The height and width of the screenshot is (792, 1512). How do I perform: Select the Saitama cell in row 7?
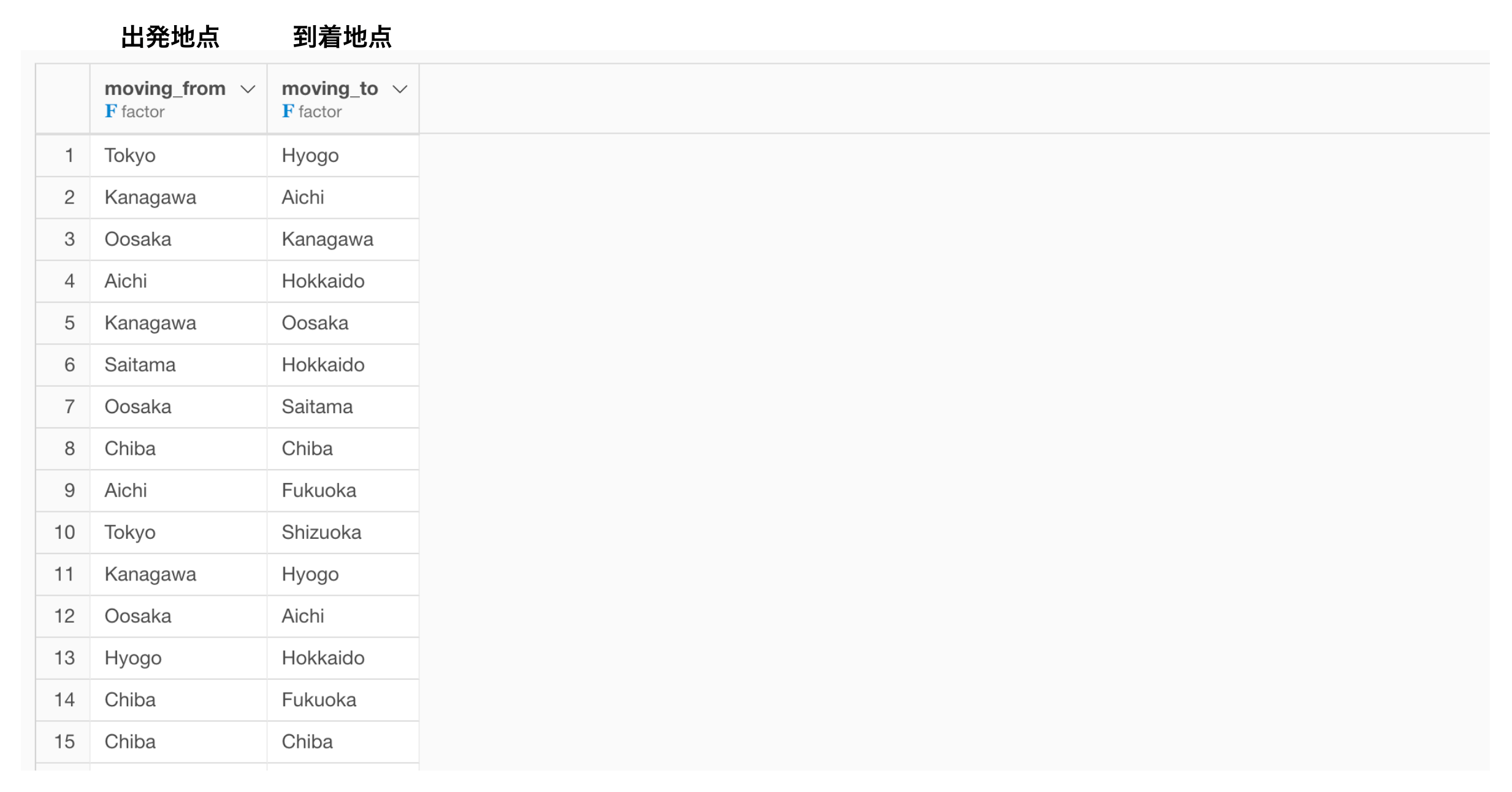[343, 407]
